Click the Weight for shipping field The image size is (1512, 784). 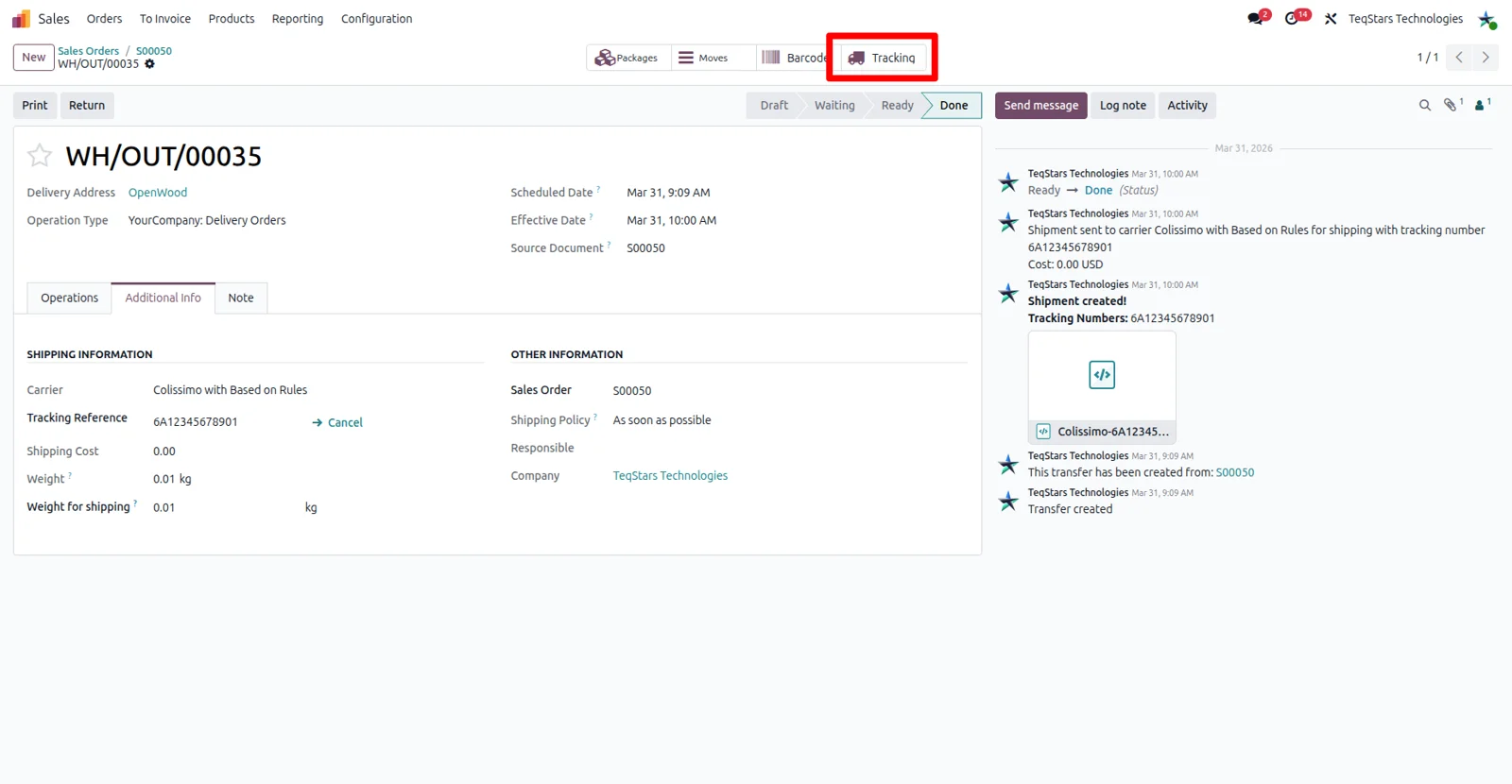(x=227, y=507)
